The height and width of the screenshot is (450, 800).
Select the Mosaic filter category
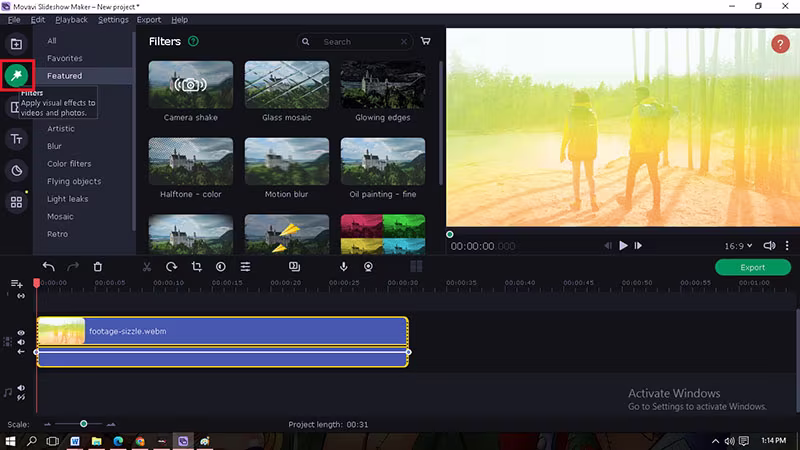[x=60, y=216]
